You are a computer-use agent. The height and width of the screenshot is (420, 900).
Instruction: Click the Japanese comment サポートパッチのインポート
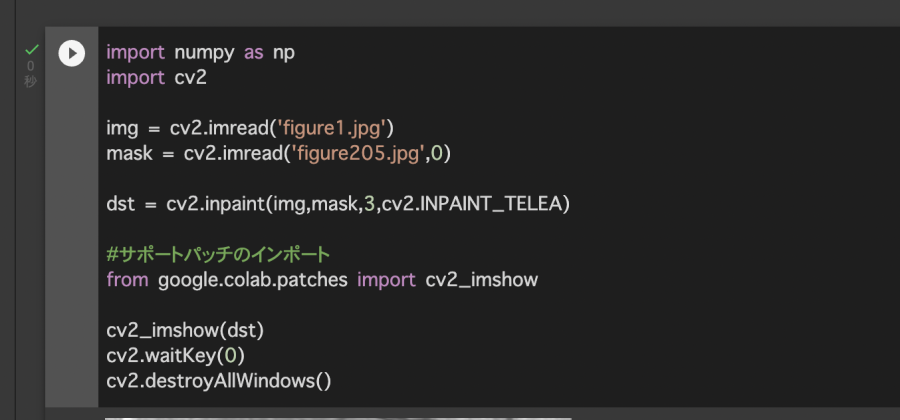[218, 255]
